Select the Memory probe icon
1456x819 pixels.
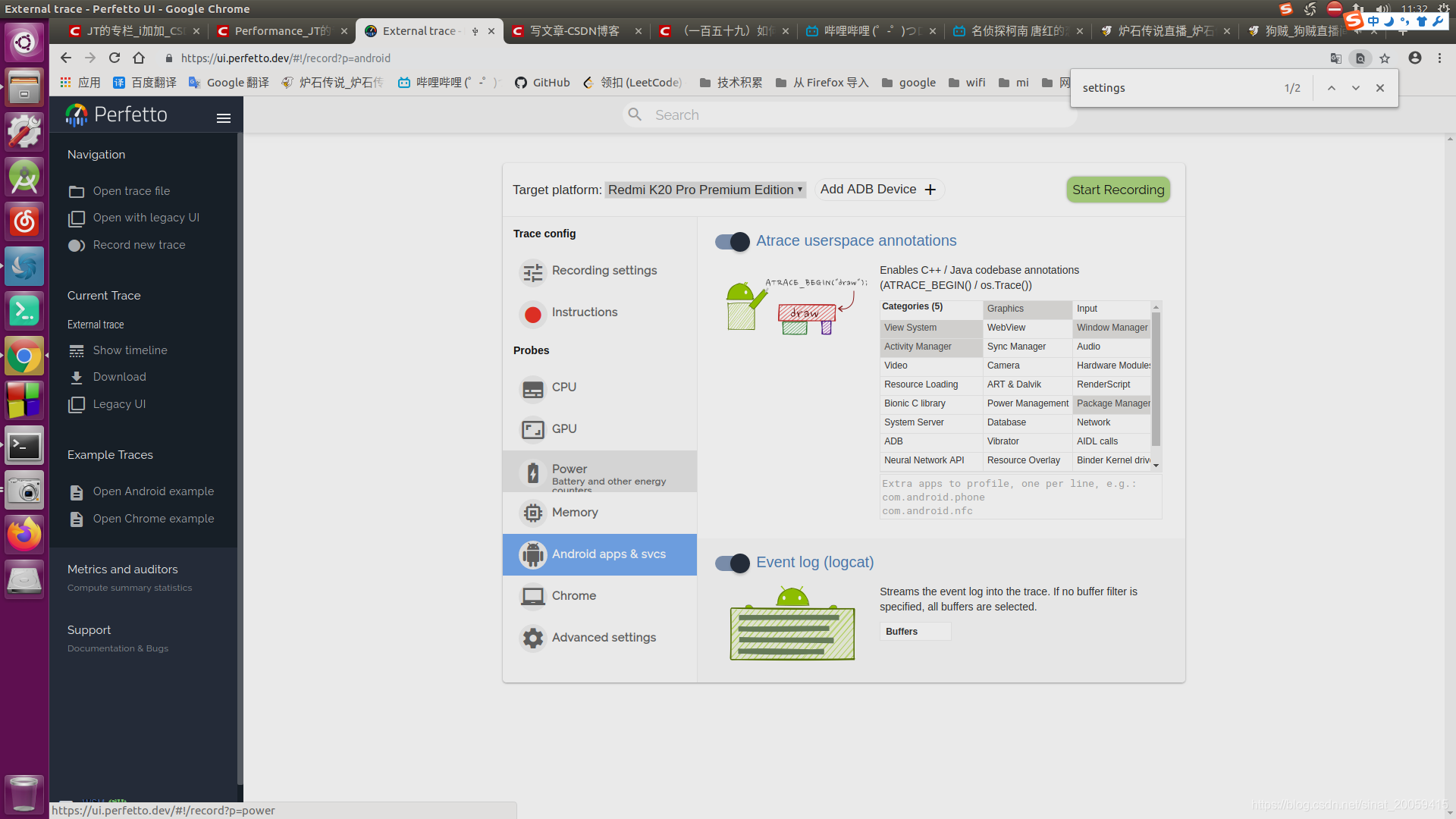(533, 513)
